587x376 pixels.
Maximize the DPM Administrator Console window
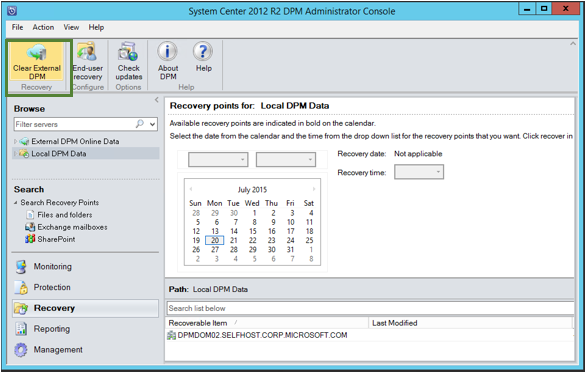pos(544,9)
